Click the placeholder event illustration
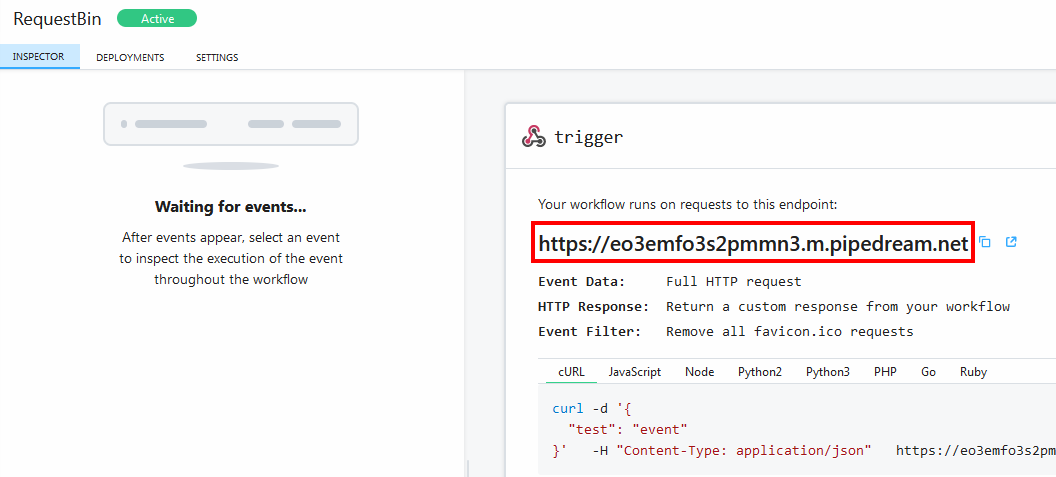The height and width of the screenshot is (477, 1056). [231, 126]
